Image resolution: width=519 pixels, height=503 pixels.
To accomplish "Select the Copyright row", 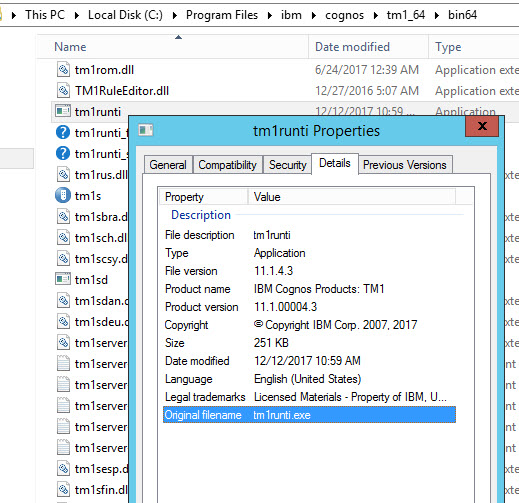I will pyautogui.click(x=309, y=325).
